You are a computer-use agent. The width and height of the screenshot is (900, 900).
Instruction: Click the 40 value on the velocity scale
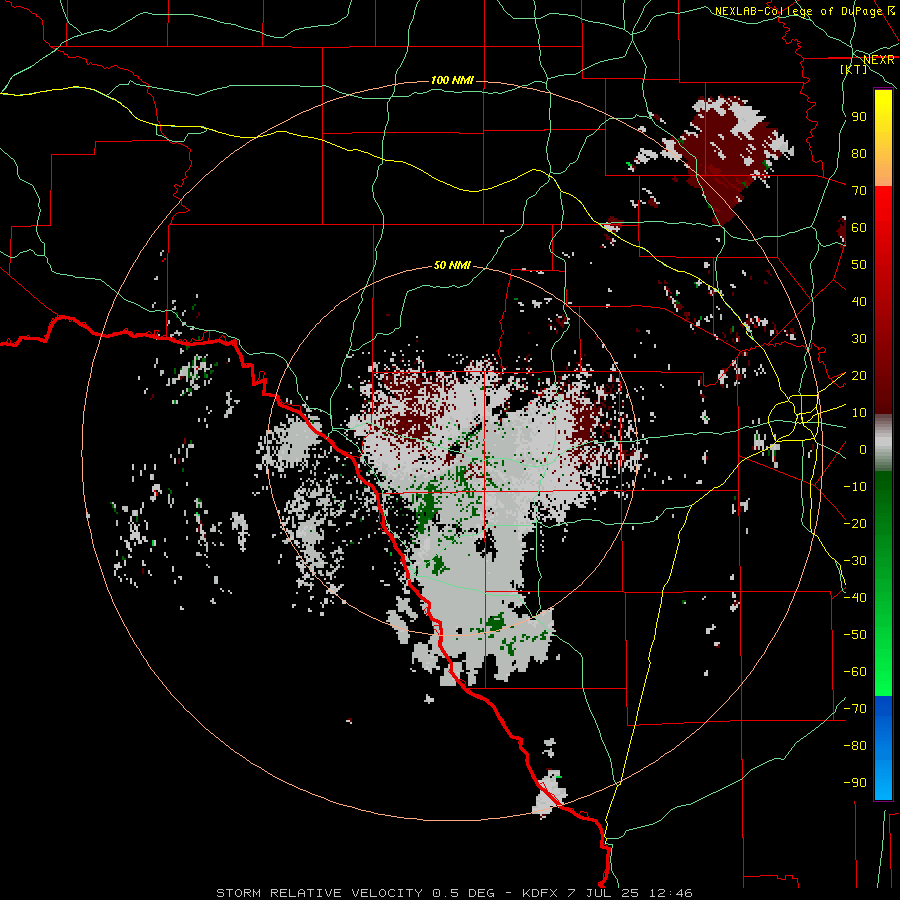pos(859,301)
